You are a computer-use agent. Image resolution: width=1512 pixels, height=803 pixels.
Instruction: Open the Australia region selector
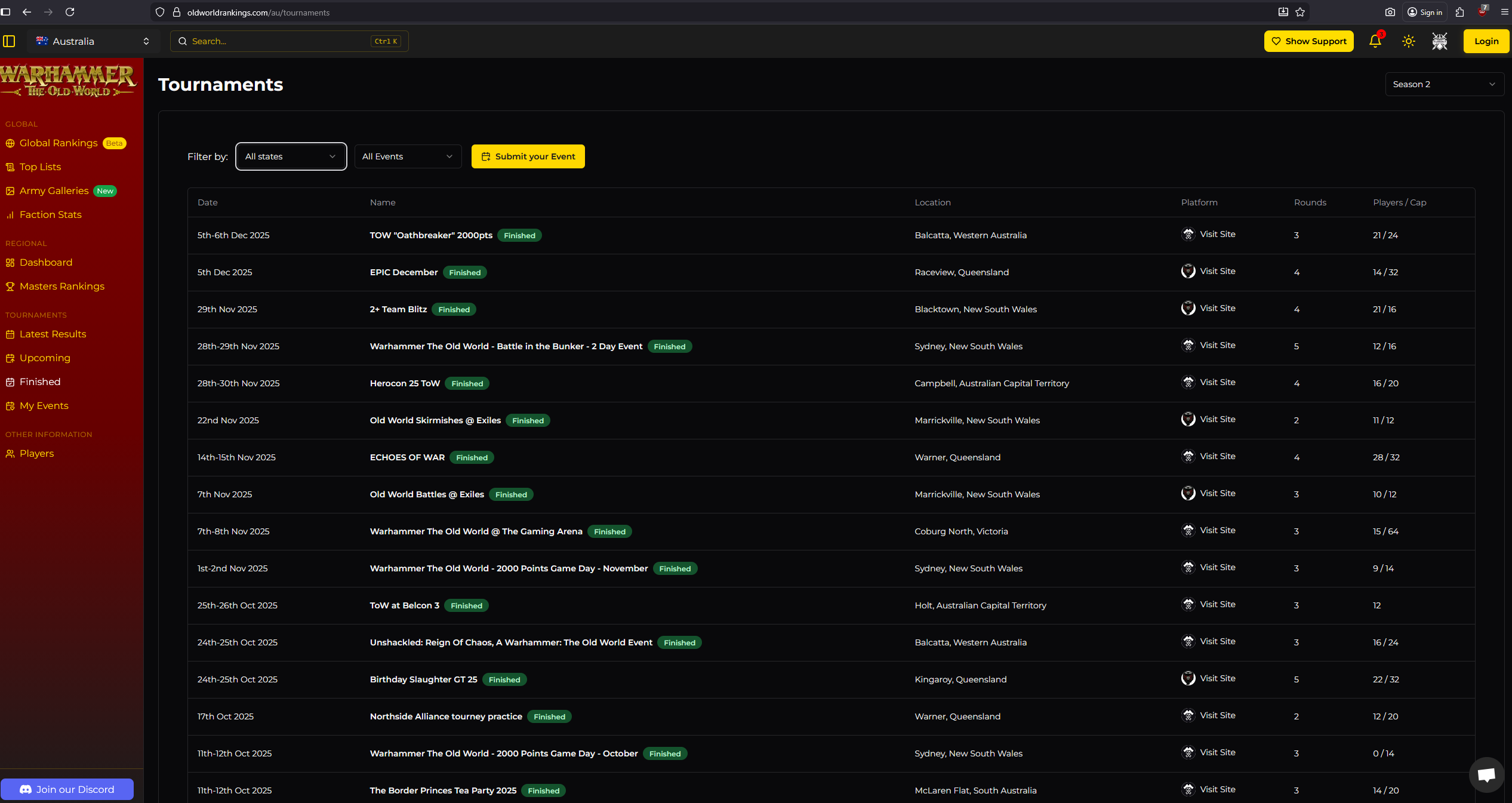pos(93,41)
